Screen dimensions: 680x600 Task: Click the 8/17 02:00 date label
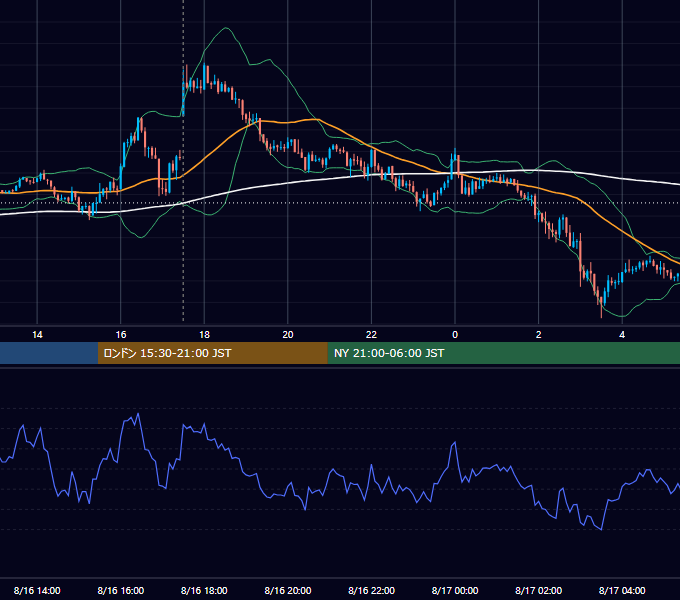tap(539, 590)
